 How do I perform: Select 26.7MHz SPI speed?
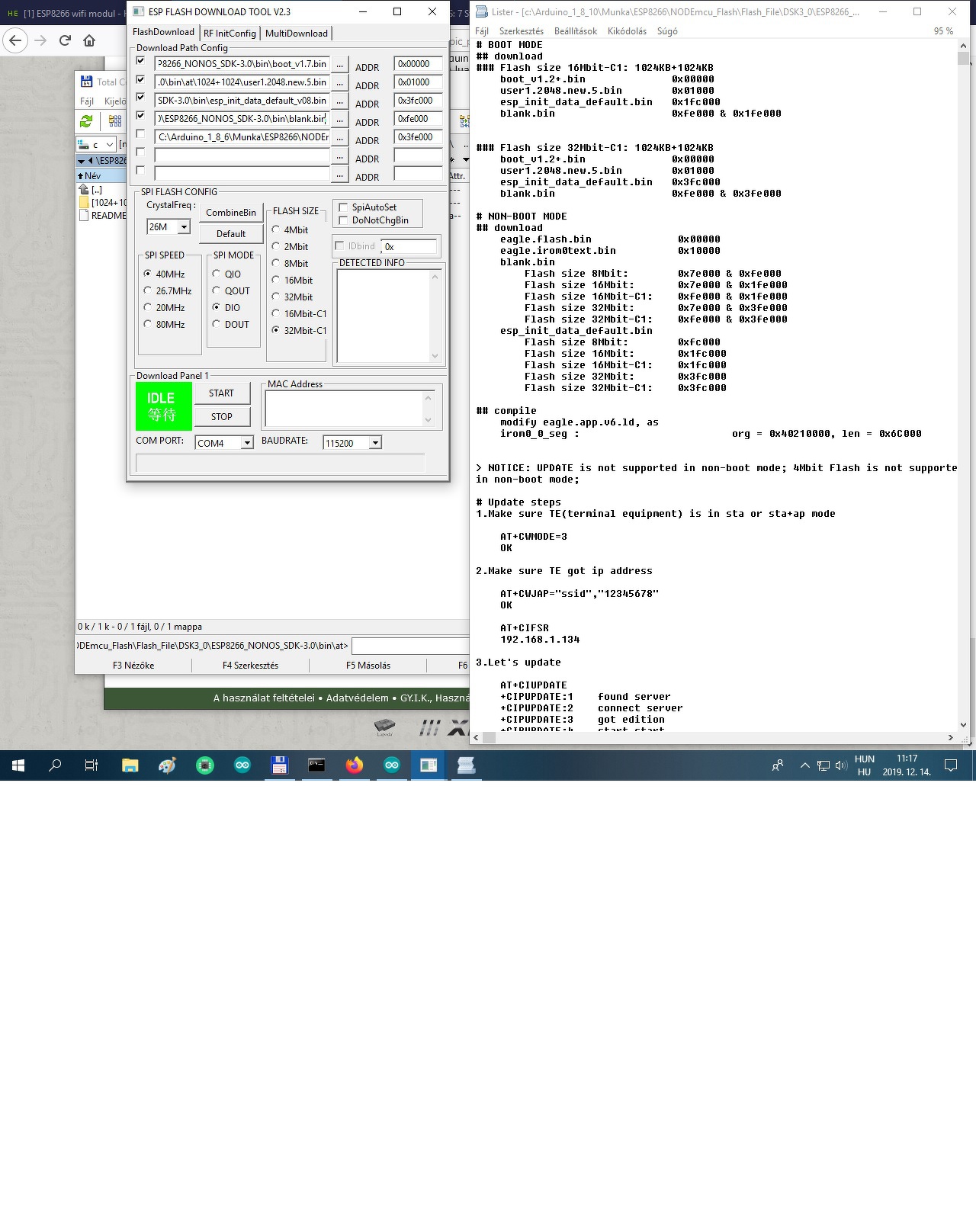[x=148, y=290]
